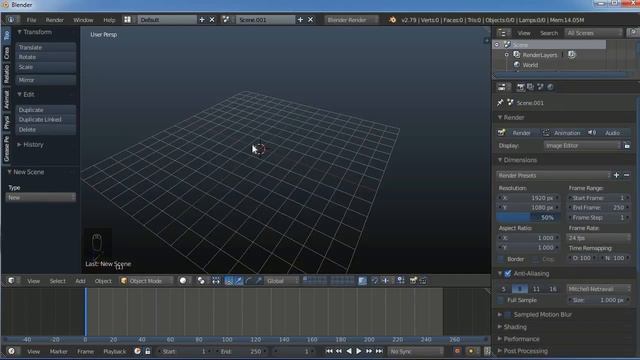Open the Blender Render engine dropdown
640x360 pixels.
(352, 20)
